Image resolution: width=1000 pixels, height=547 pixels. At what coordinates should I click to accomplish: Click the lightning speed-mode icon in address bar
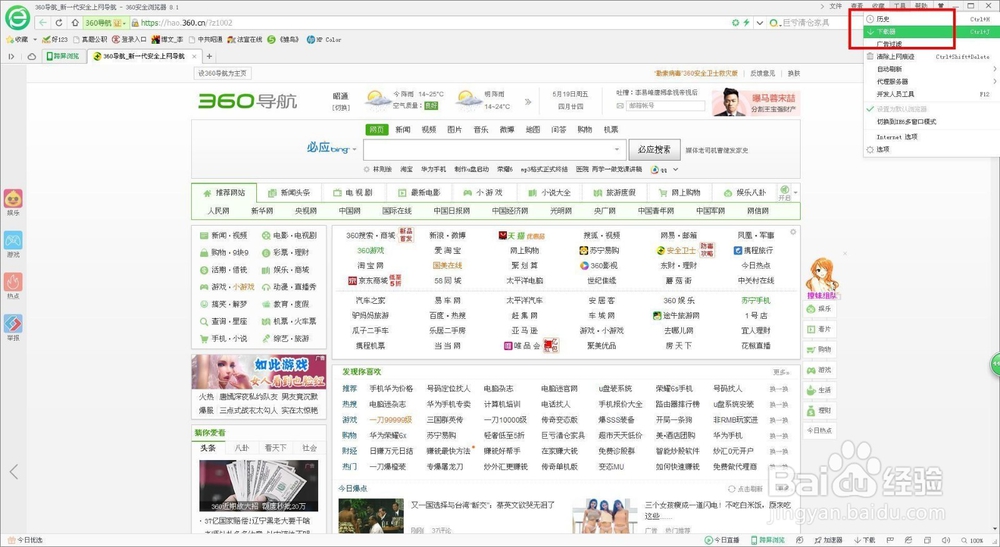pyautogui.click(x=746, y=22)
